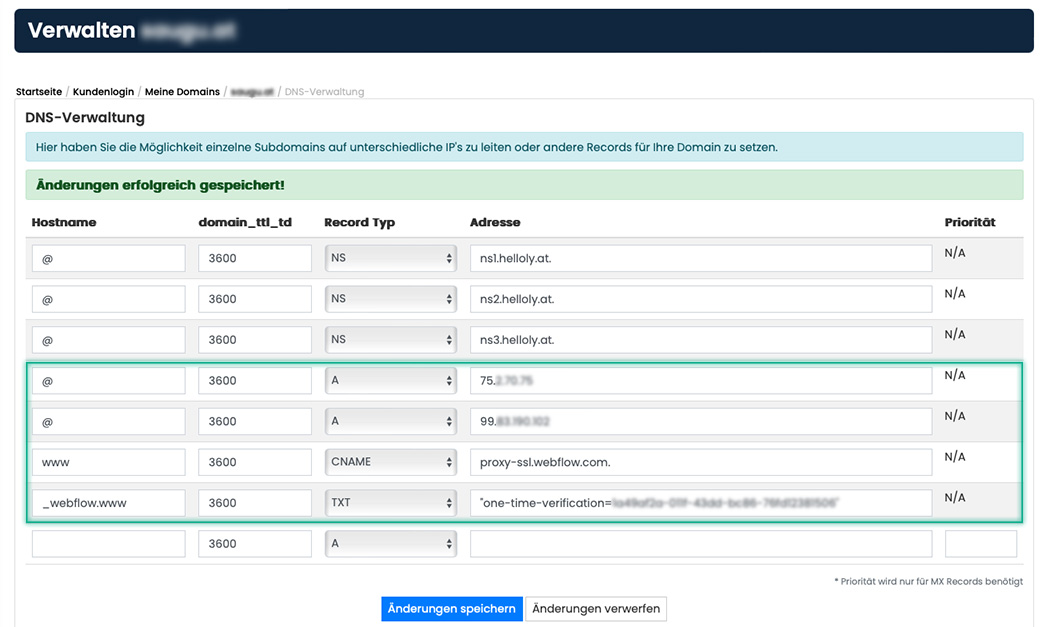Open the CNAME record type dropdown
The width and height of the screenshot is (1042, 627).
pyautogui.click(x=391, y=462)
